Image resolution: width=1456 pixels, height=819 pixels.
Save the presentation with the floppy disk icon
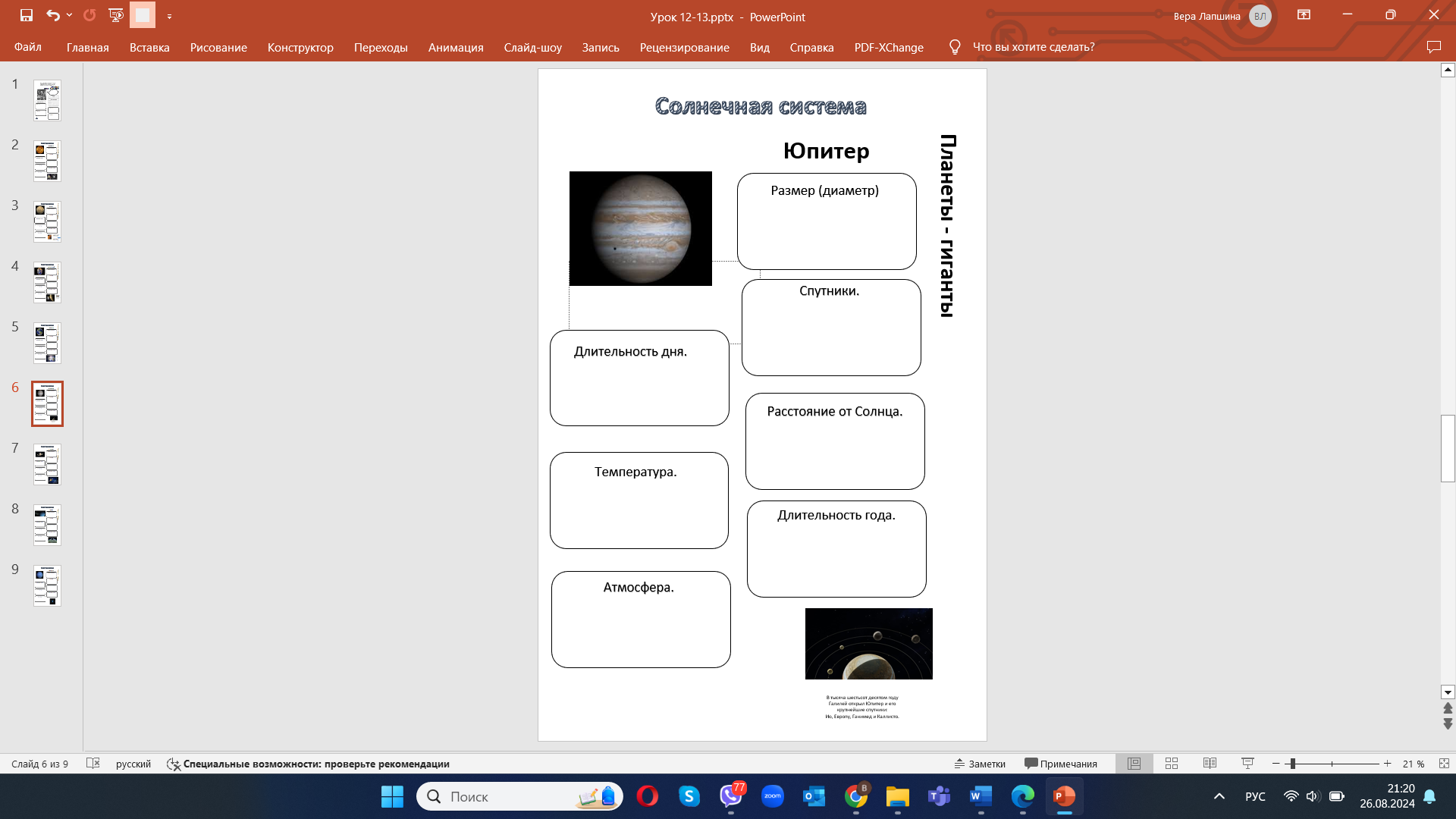pos(27,15)
